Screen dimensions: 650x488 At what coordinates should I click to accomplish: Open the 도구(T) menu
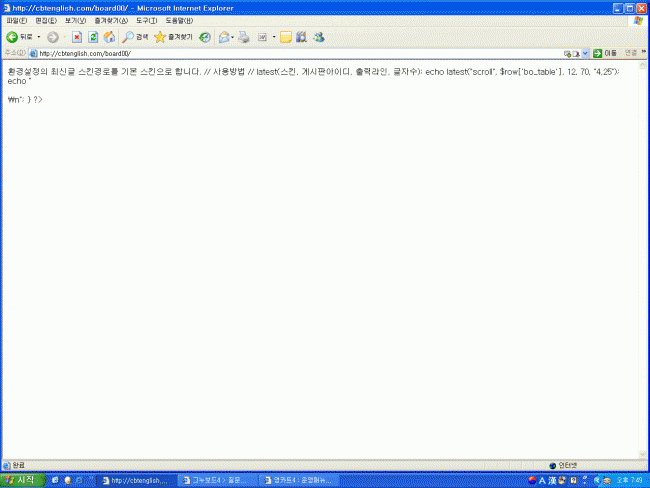point(146,20)
